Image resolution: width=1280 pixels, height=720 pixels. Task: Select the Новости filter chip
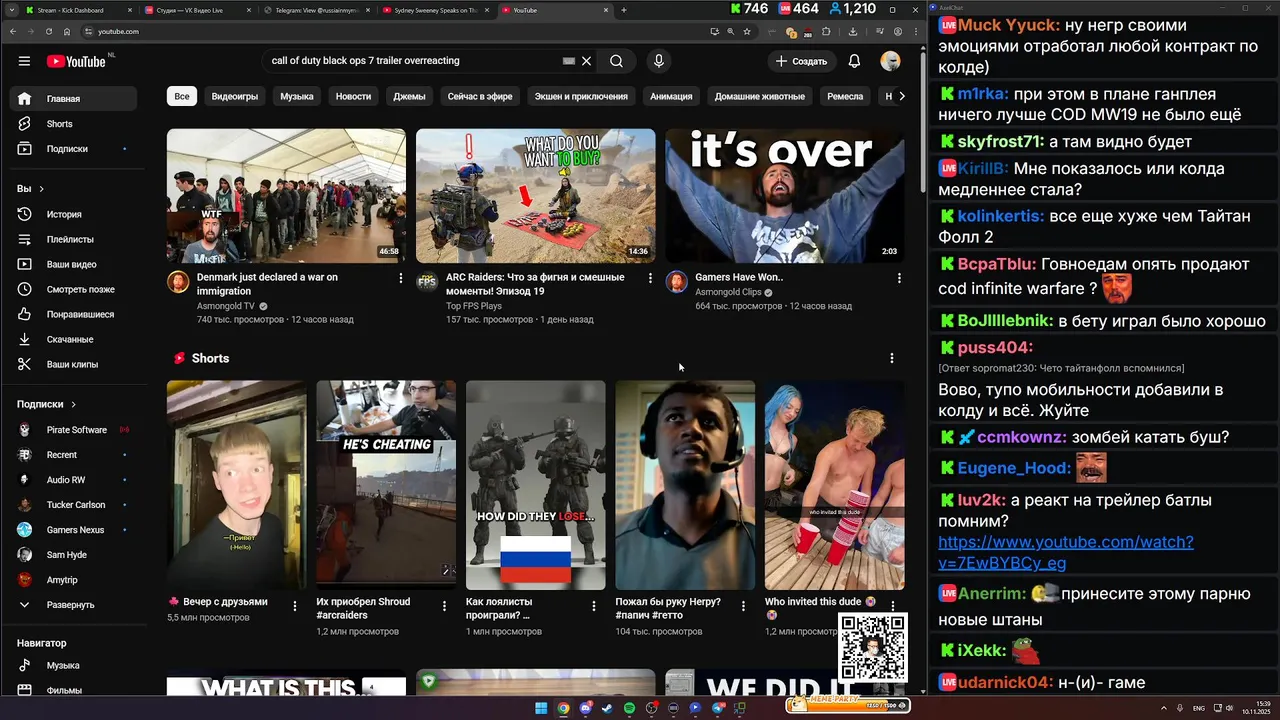(x=353, y=96)
